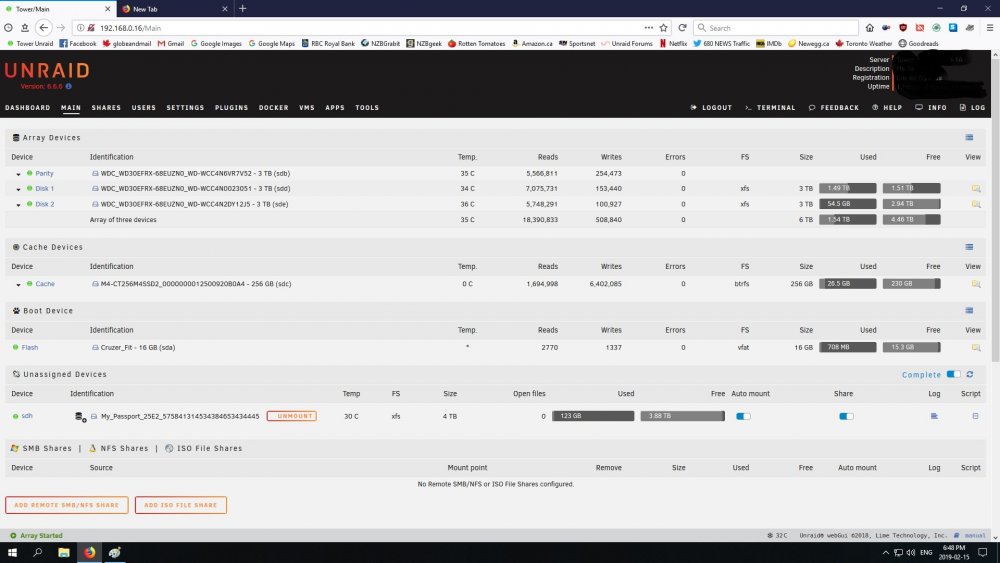The image size is (1000, 563).
Task: Browse Cache drive via folder icon
Action: 976,284
